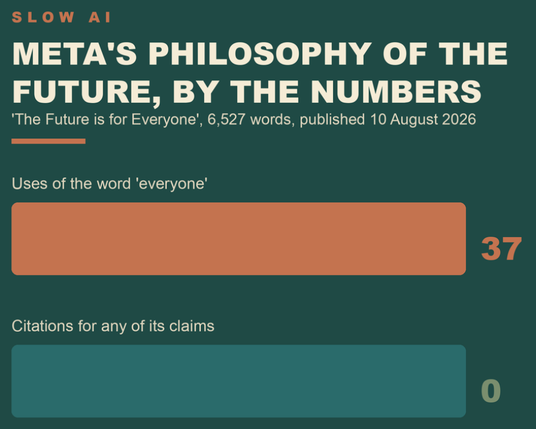Click the SLOW AI brand label
The height and width of the screenshot is (429, 536).
(62, 17)
